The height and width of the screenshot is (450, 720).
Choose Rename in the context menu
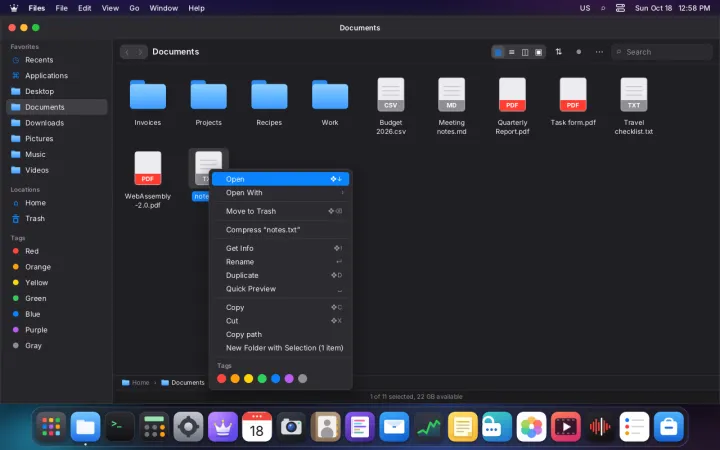coord(281,262)
